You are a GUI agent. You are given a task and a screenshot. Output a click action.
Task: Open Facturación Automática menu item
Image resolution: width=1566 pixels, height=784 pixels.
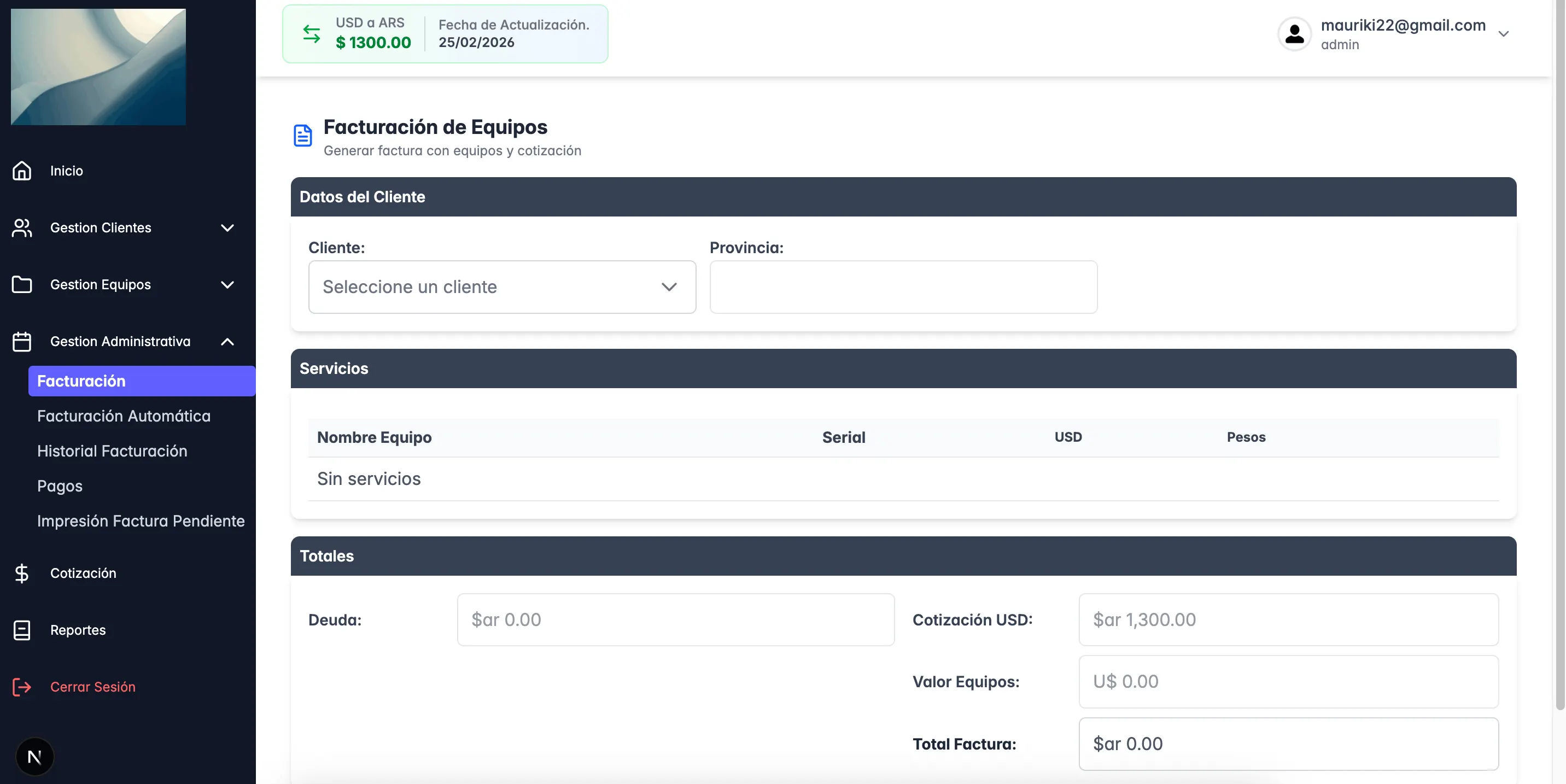pos(124,416)
